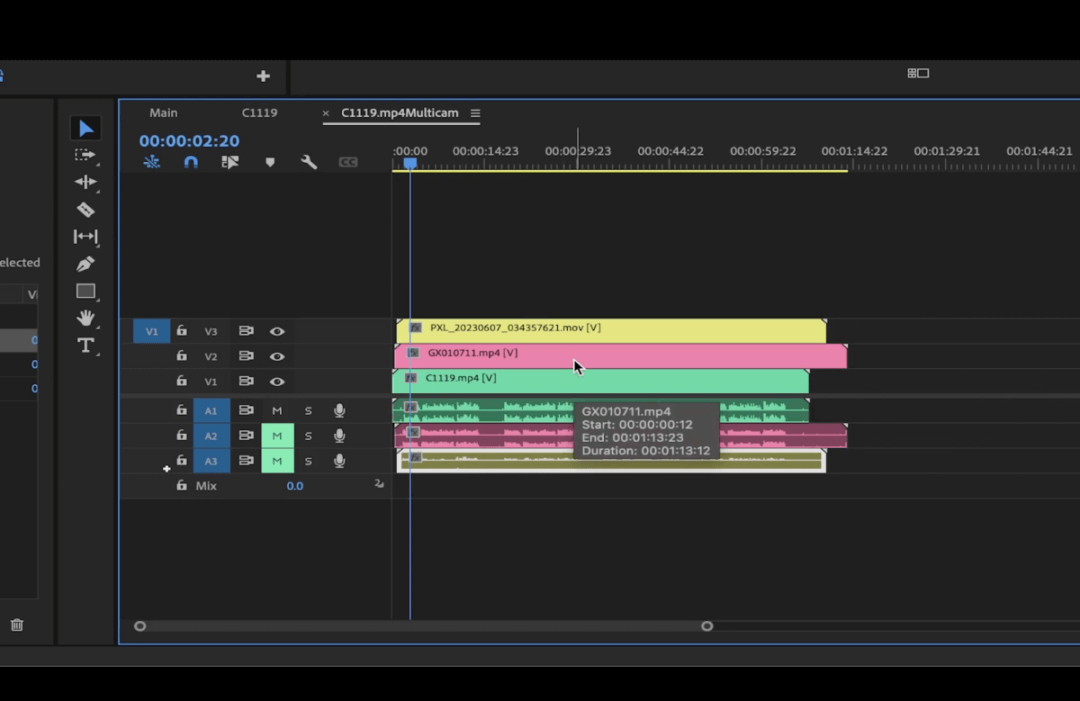Viewport: 1080px width, 701px height.
Task: Select the Track Select Forward tool
Action: coord(85,154)
